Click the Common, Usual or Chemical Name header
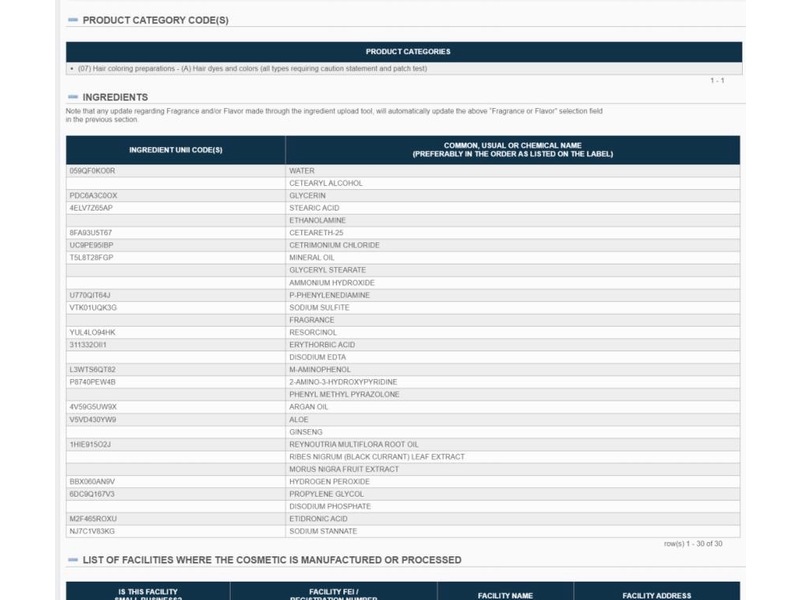 513,150
